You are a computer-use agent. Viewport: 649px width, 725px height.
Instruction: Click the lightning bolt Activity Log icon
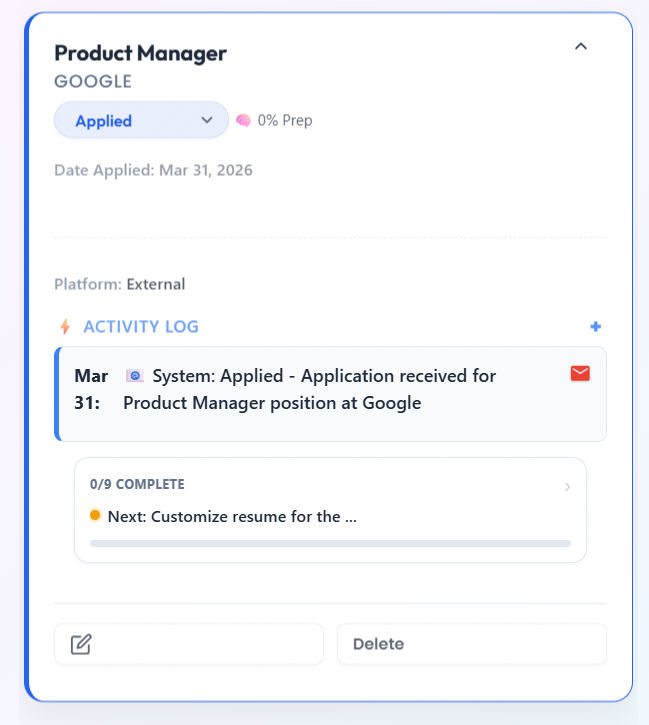coord(65,327)
